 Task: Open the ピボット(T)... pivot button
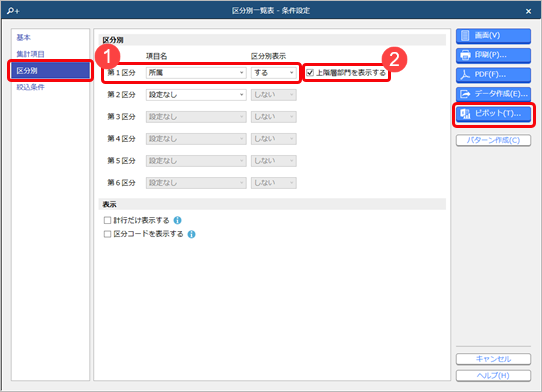[493, 114]
